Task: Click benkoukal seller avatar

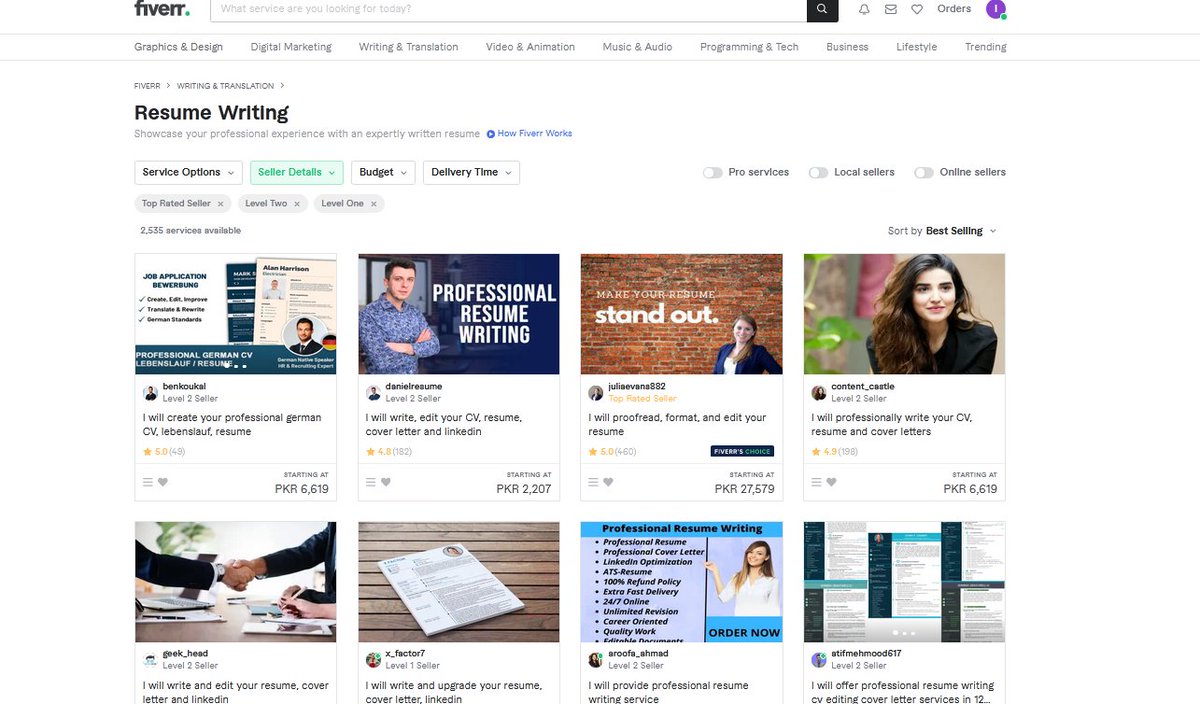Action: [150, 392]
